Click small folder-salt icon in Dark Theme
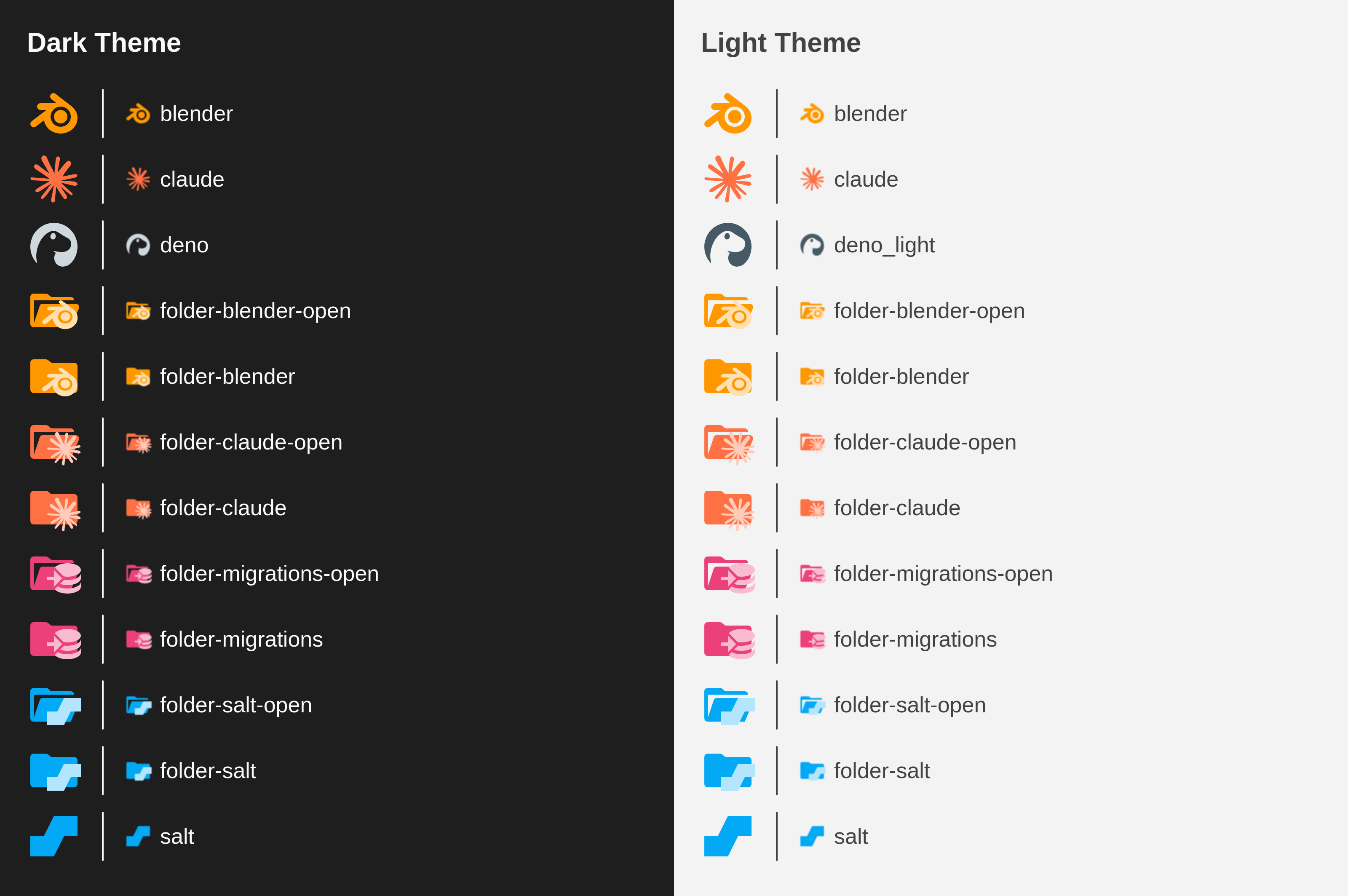Screen dimensions: 1348x896 point(138,771)
